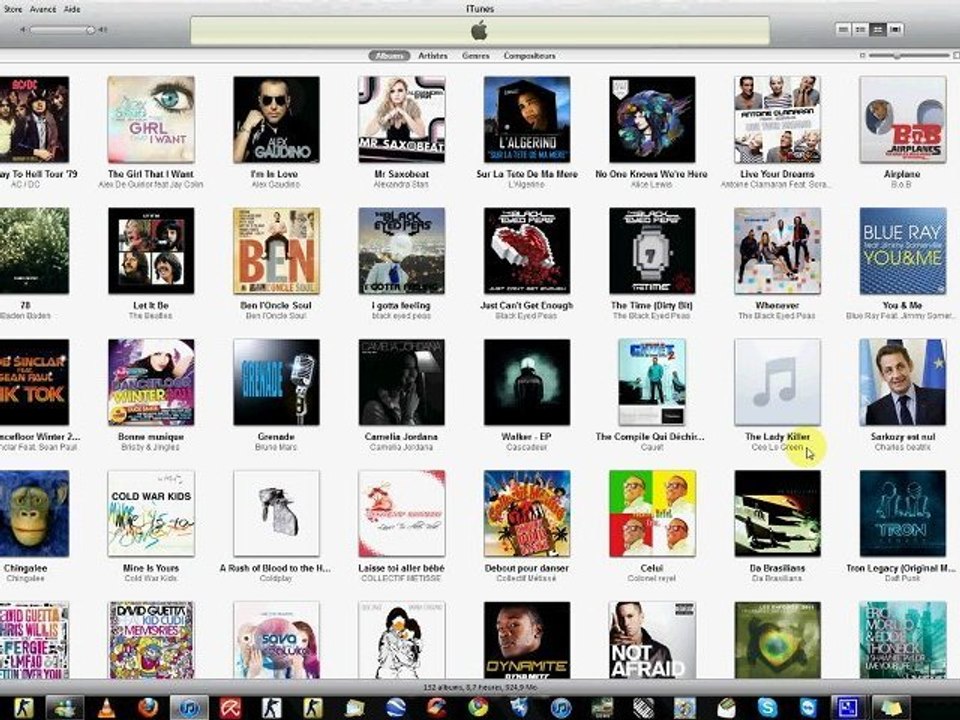Switch to Compositeurs tab
The image size is (960, 720).
(x=530, y=55)
